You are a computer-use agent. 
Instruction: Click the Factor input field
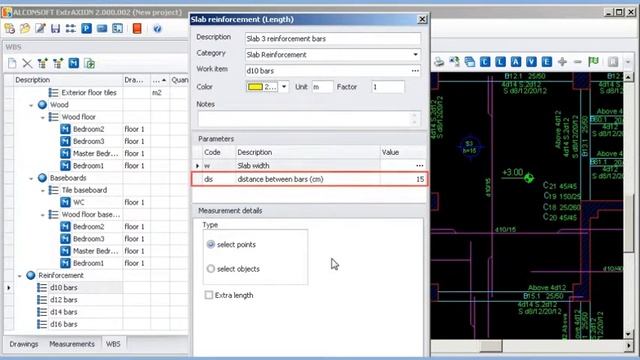click(x=388, y=87)
